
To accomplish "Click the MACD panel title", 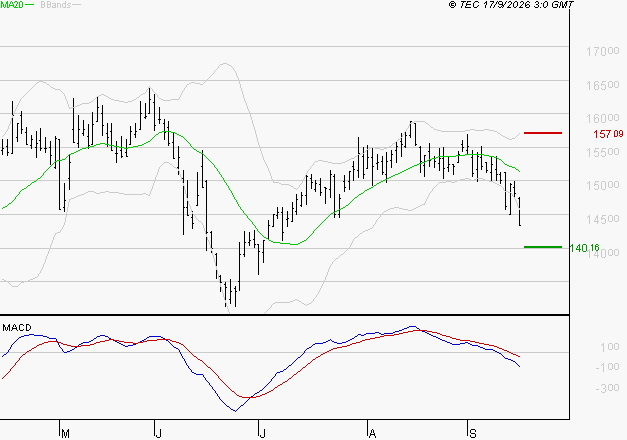I will (x=17, y=328).
